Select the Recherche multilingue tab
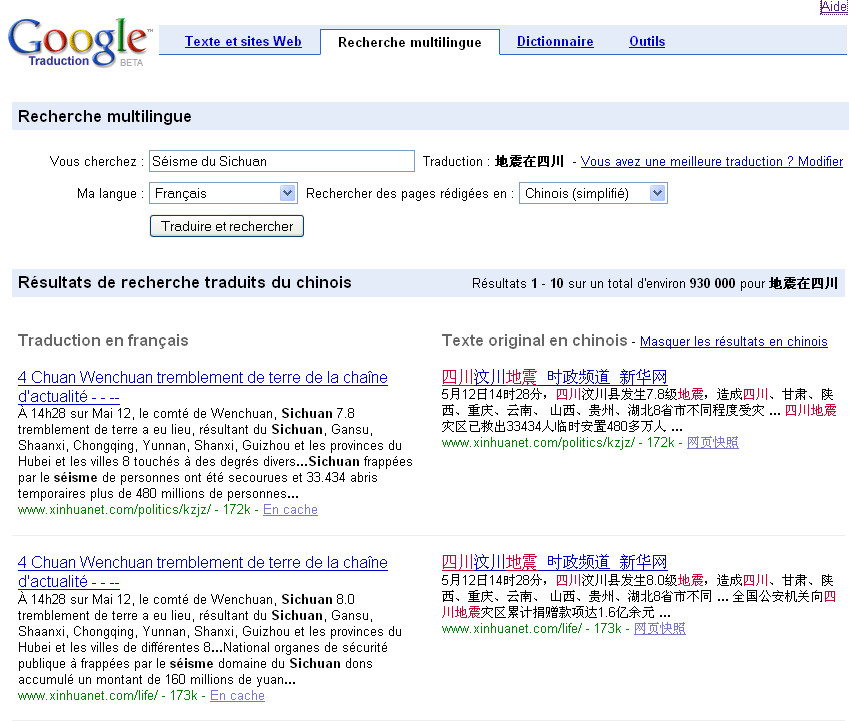Screen dimensions: 849x721 click(409, 42)
